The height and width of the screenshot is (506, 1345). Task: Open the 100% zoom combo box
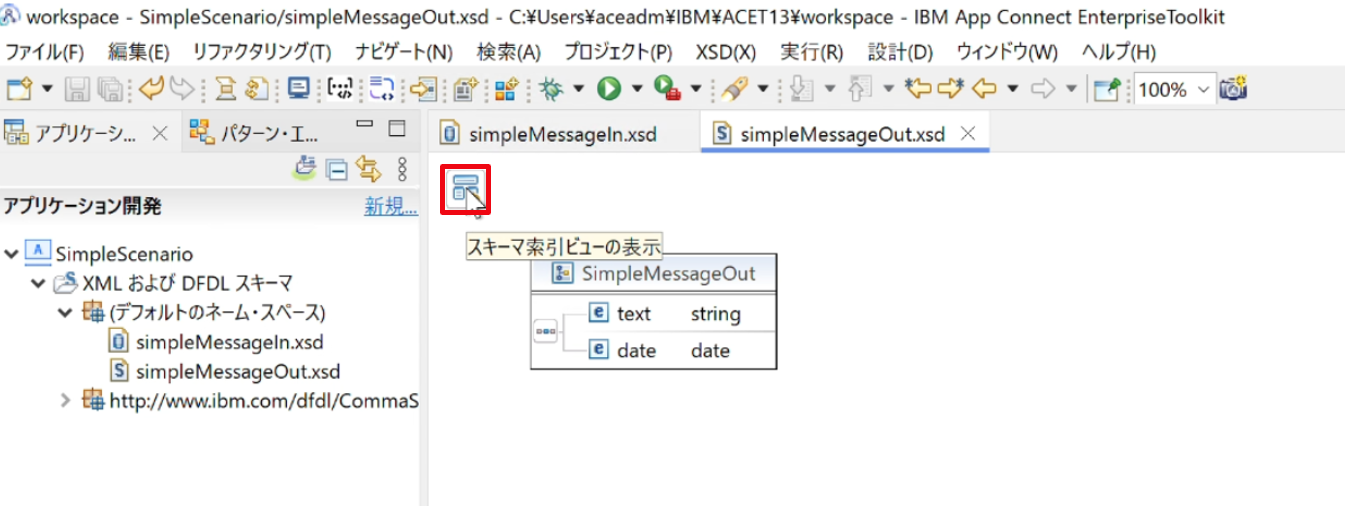[1175, 89]
